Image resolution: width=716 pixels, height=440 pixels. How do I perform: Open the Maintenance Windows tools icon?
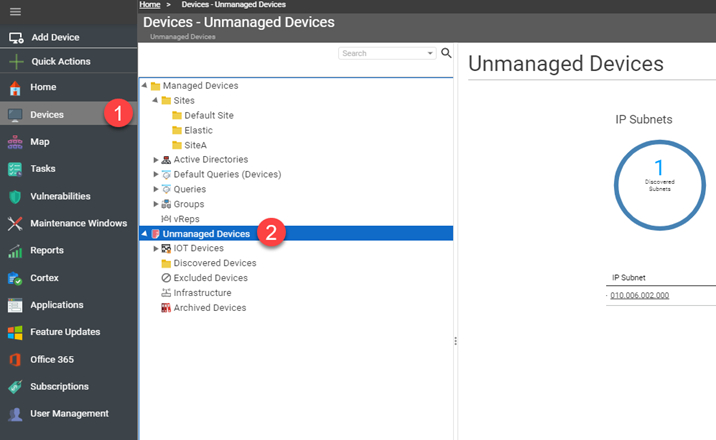click(15, 223)
